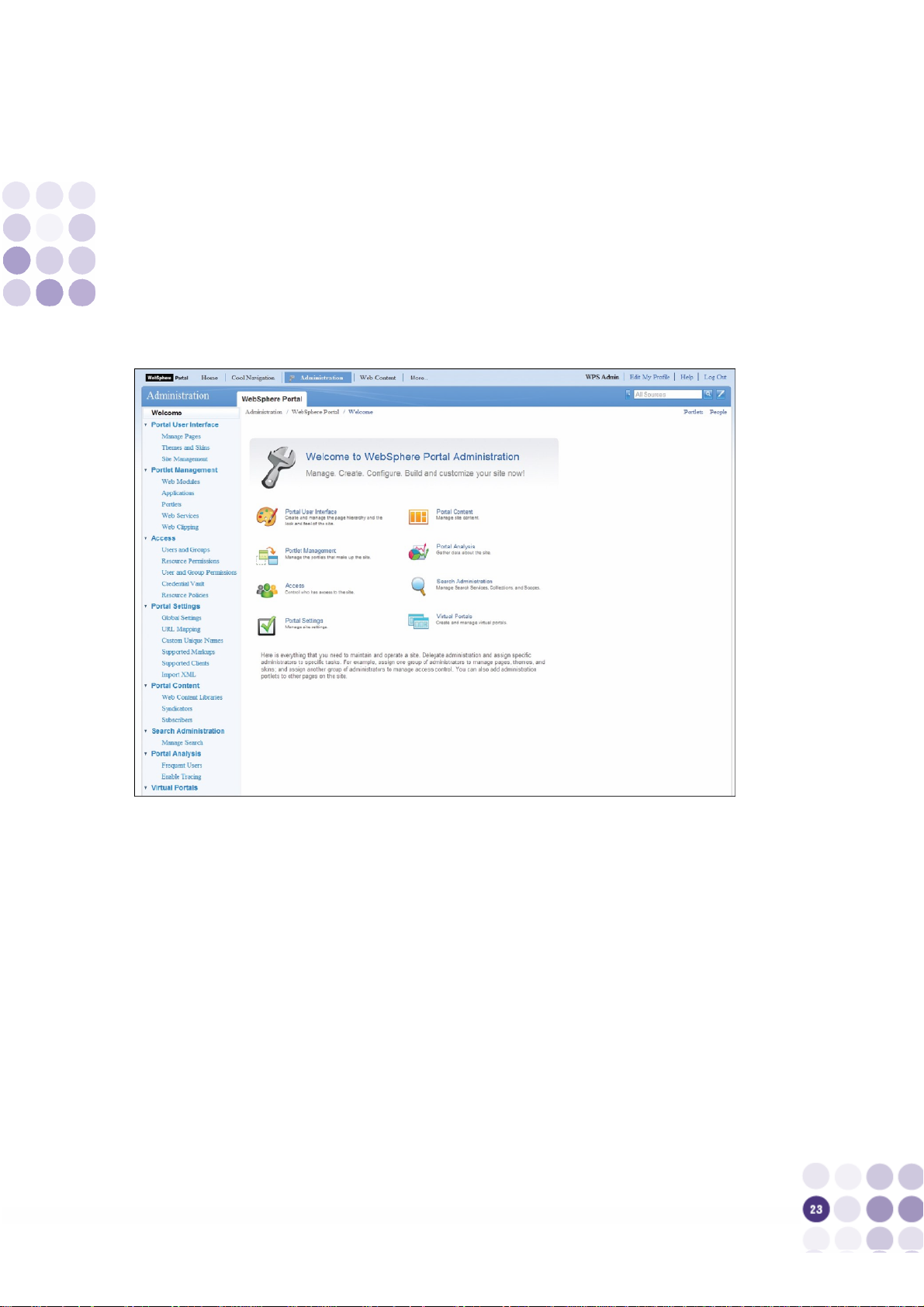924x1307 pixels.
Task: Open Web Services in sidebar
Action: (x=180, y=516)
